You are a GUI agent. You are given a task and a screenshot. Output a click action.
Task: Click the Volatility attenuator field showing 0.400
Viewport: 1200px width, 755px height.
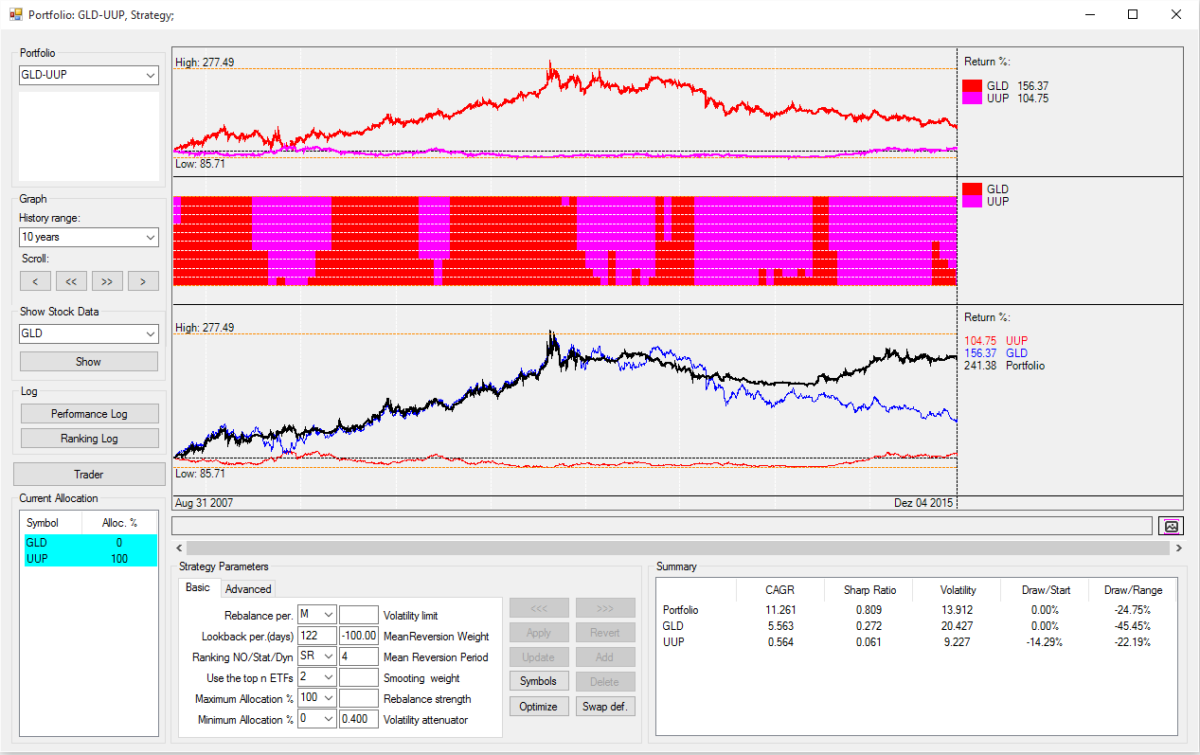pos(359,719)
